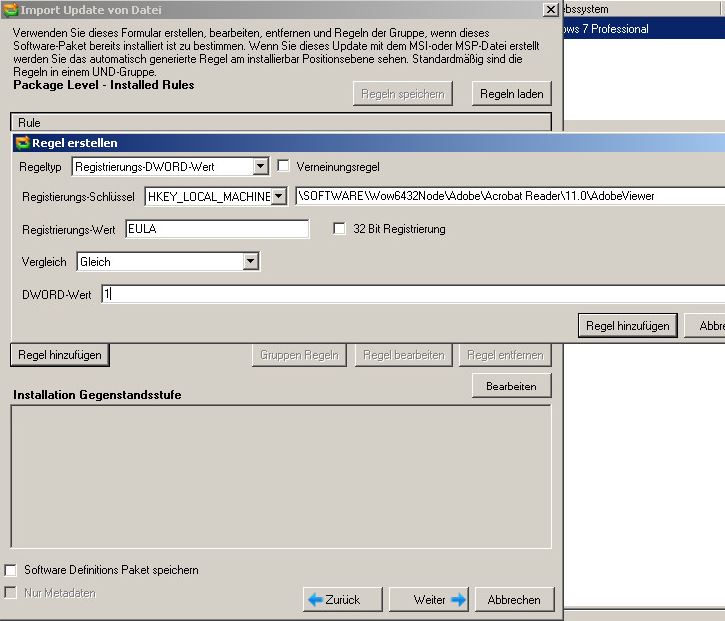The height and width of the screenshot is (621, 725).
Task: Click the cut-off Abbrechen button in the Regel erstellen dialog
Action: (705, 326)
